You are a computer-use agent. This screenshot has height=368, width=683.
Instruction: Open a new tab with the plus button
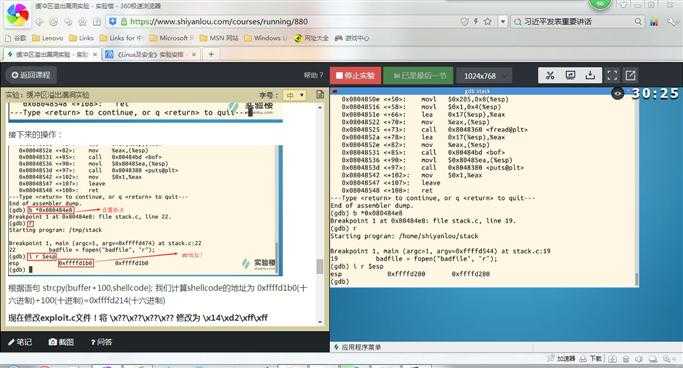[211, 54]
